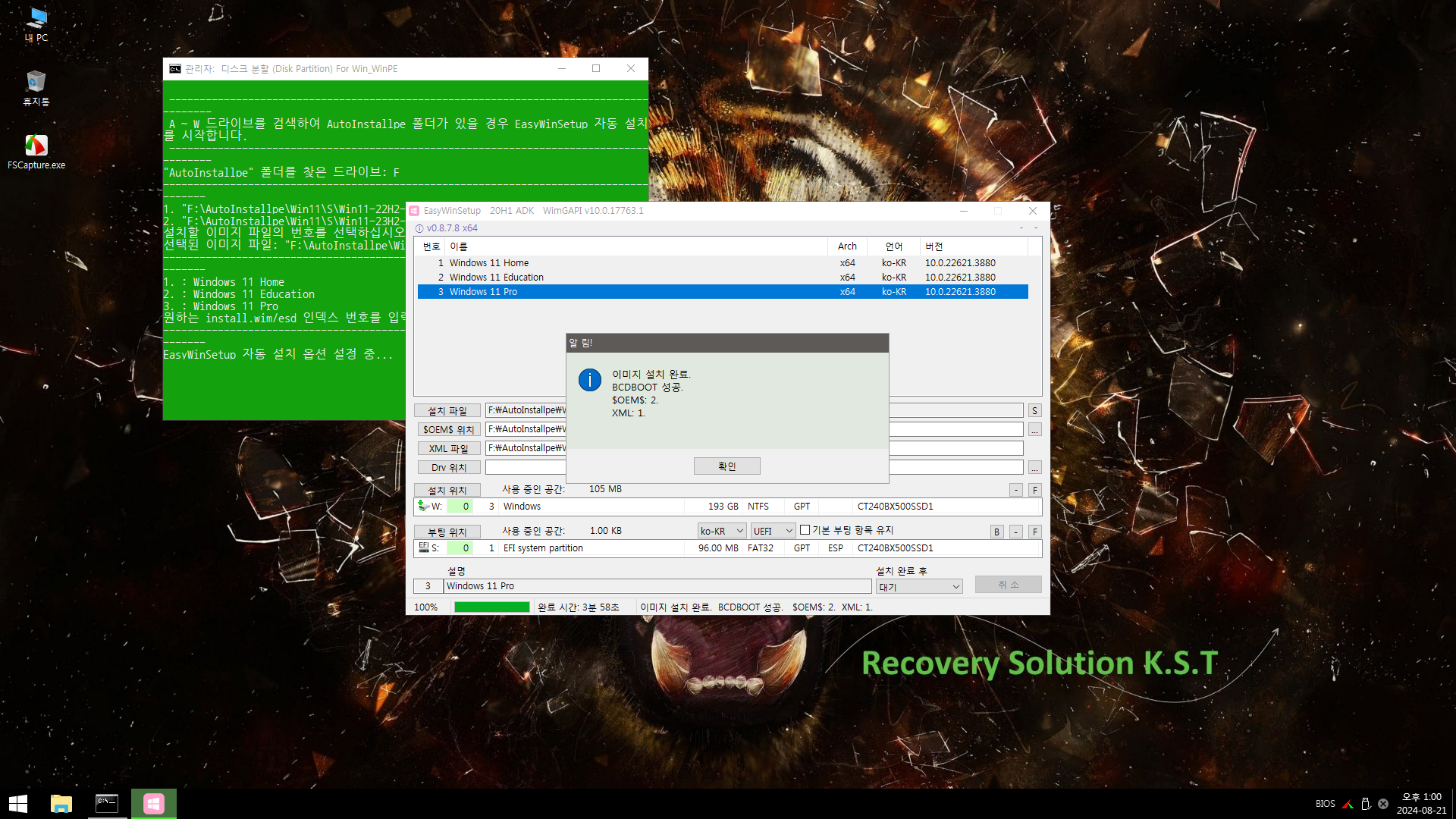This screenshot has width=1456, height=819.
Task: Click the 100% status bar entry
Action: [426, 607]
